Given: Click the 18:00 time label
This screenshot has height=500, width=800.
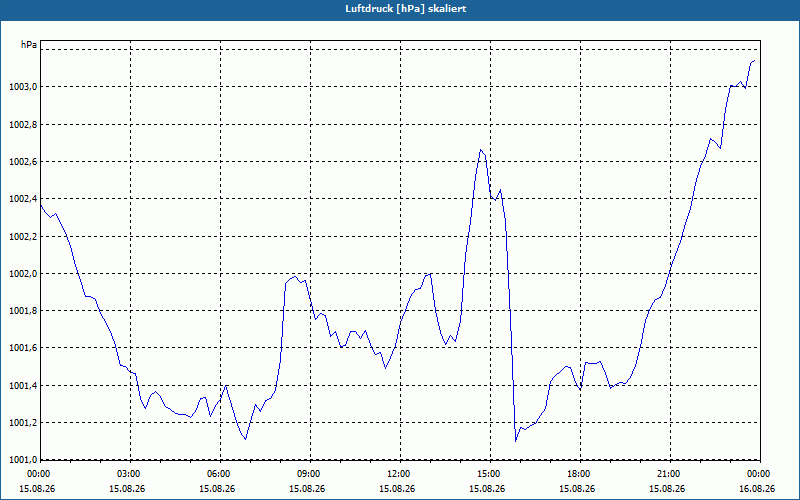Looking at the screenshot, I should point(581,474).
